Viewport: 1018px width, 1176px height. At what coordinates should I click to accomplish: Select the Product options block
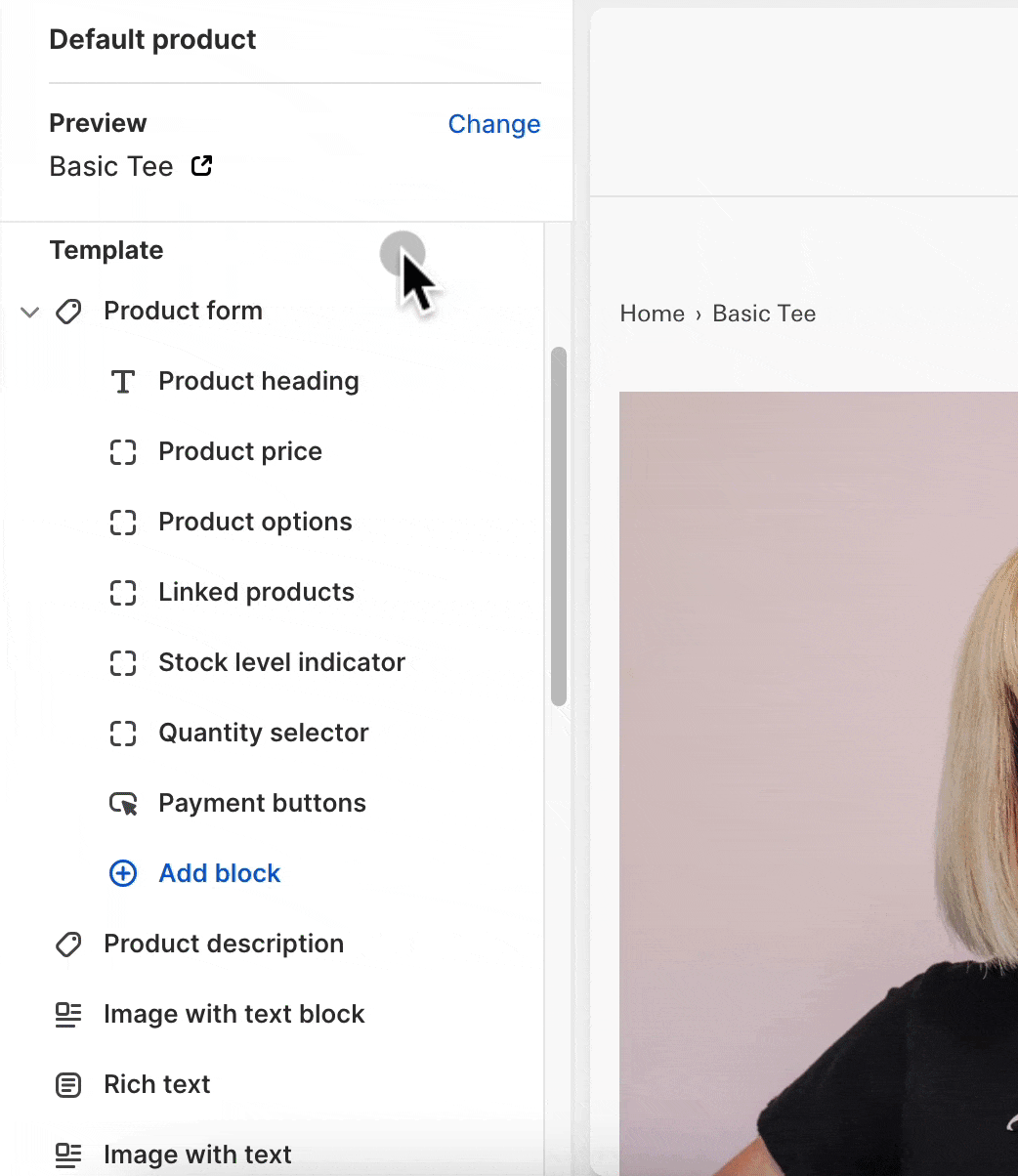click(272, 522)
